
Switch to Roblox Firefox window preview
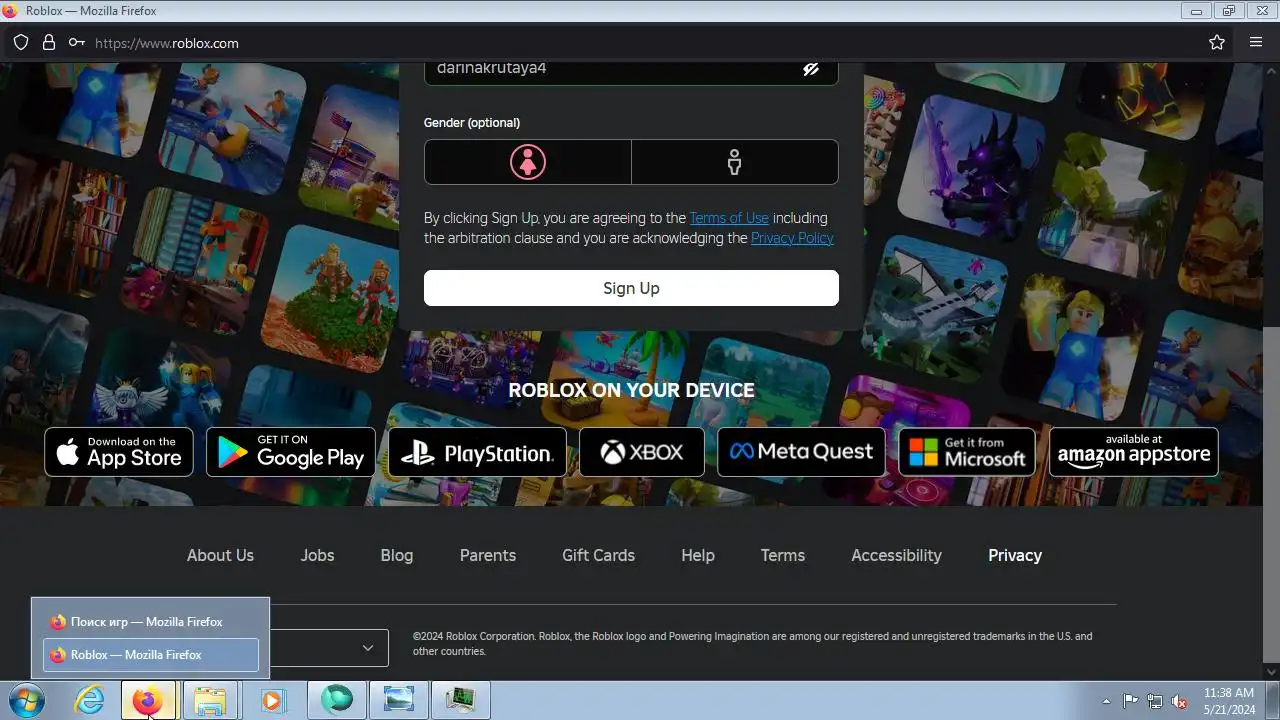150,655
